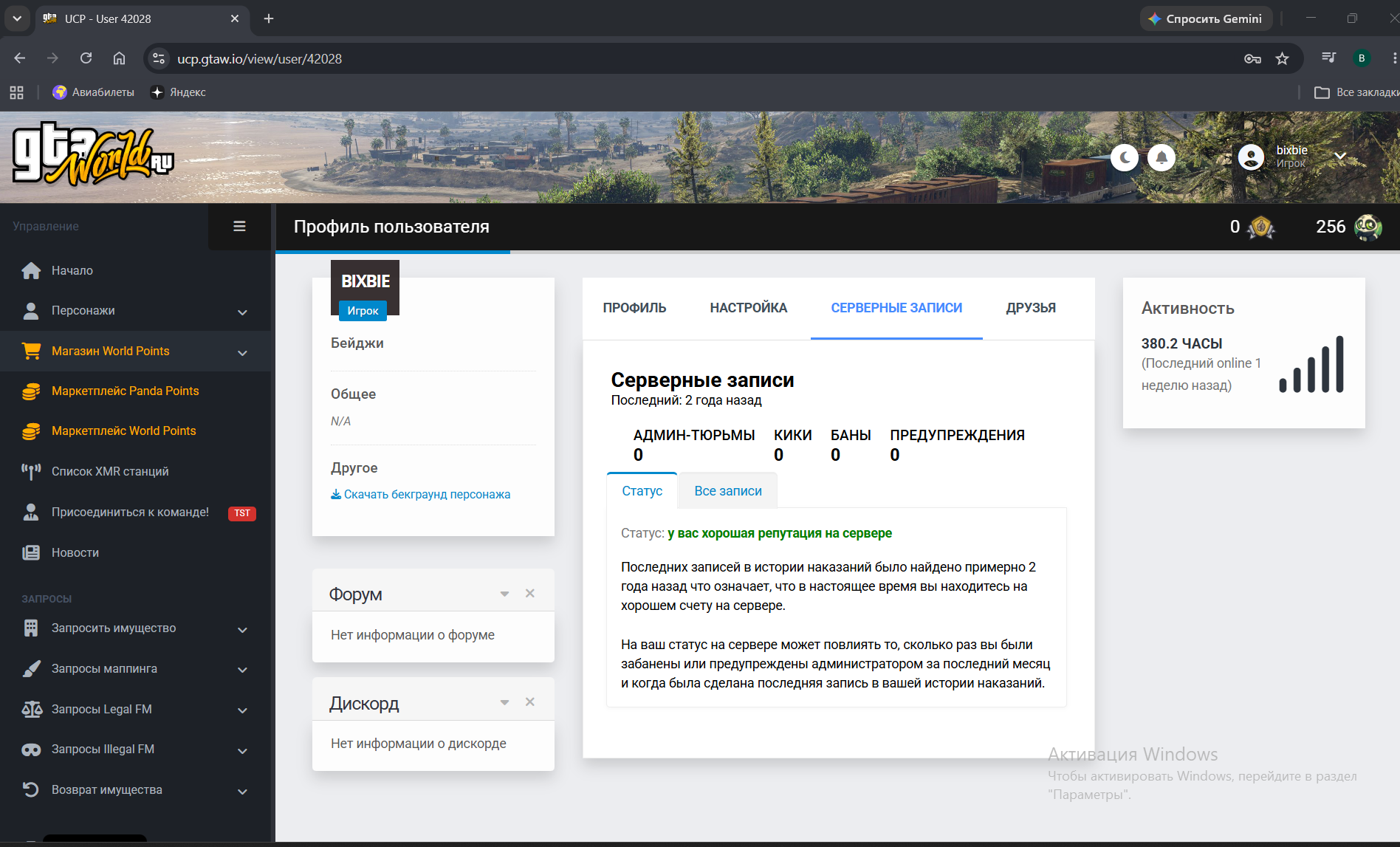The width and height of the screenshot is (1400, 847).
Task: Click the Начало home icon
Action: point(31,271)
